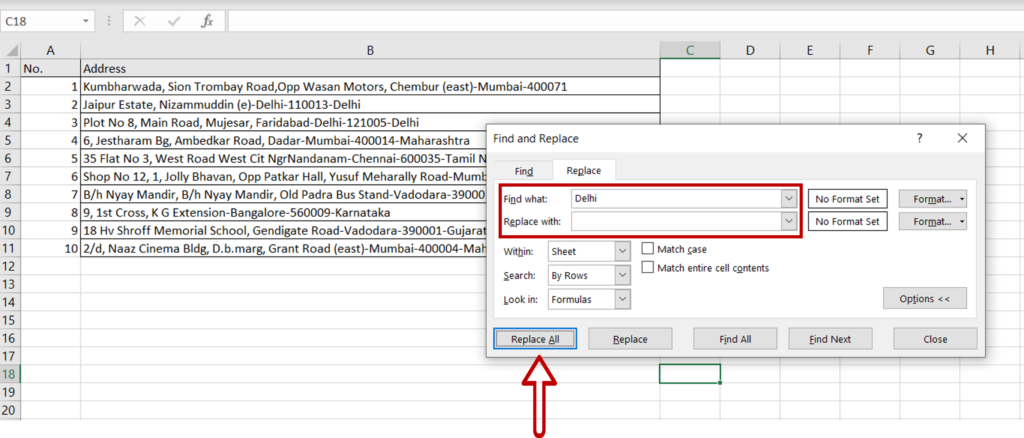
Task: Click the Find Next button
Action: click(831, 339)
